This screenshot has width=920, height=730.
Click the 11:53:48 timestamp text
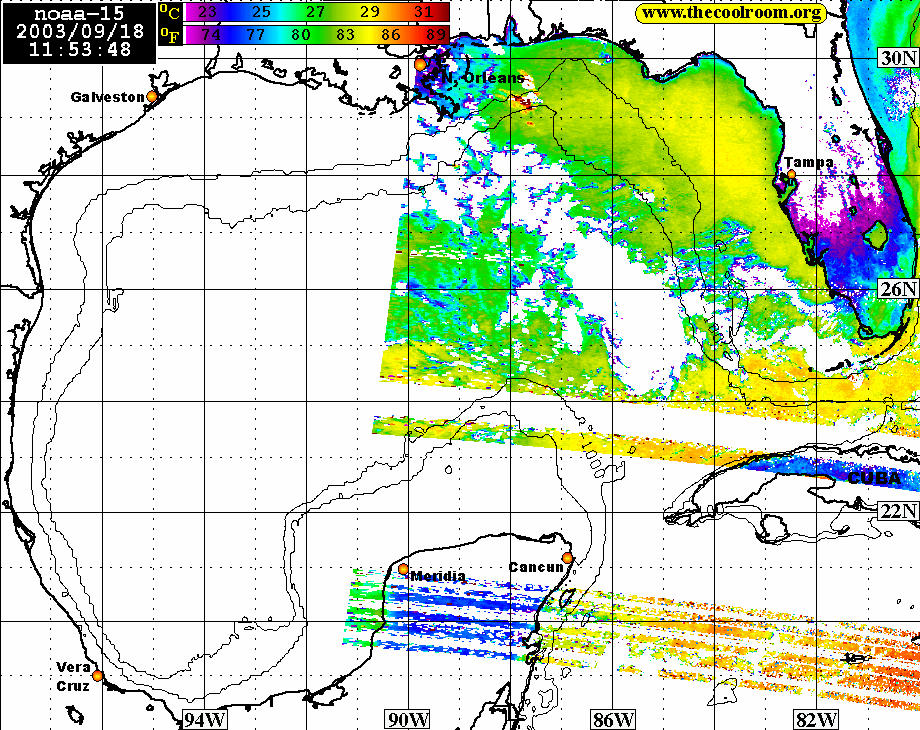point(80,49)
